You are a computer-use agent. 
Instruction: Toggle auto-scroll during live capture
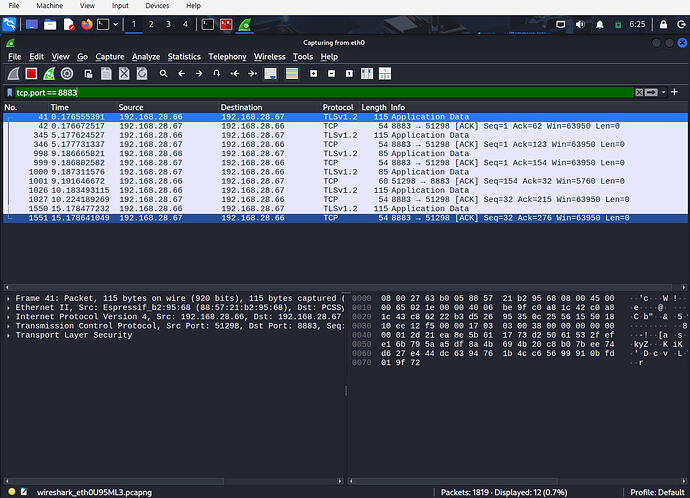pyautogui.click(x=270, y=73)
